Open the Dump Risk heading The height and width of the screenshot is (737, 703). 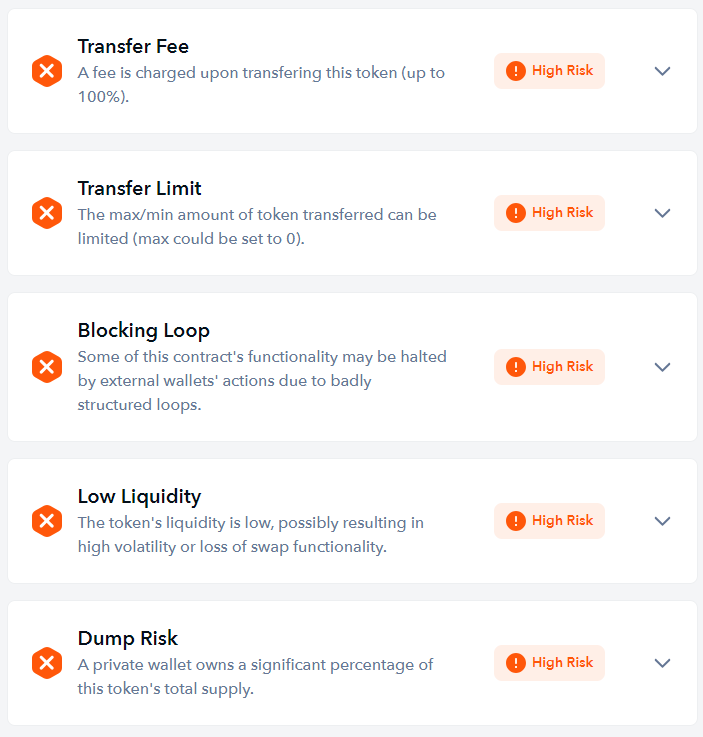tap(127, 638)
